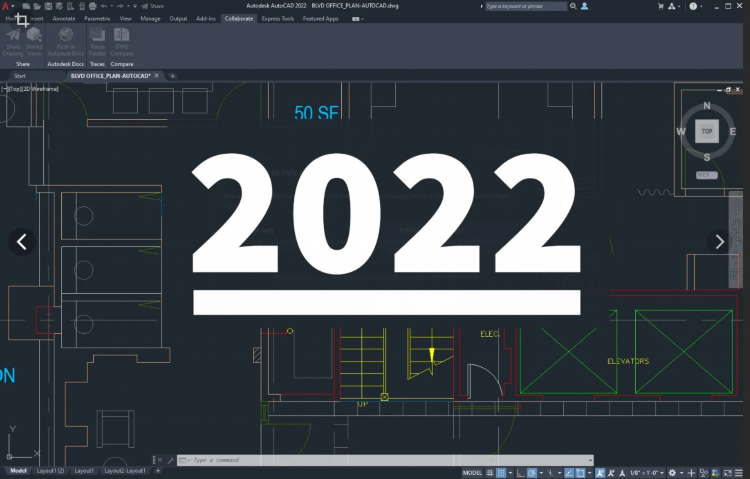This screenshot has height=479, width=750.
Task: Click the Clean Screen icon in status bar
Action: coord(728,473)
